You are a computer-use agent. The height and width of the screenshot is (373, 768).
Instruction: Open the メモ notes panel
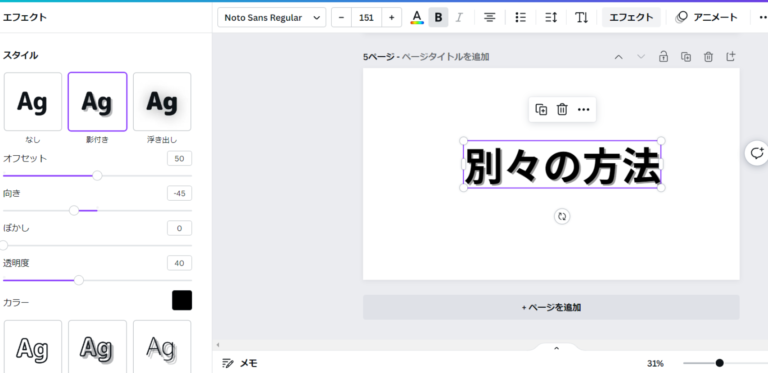(x=240, y=363)
